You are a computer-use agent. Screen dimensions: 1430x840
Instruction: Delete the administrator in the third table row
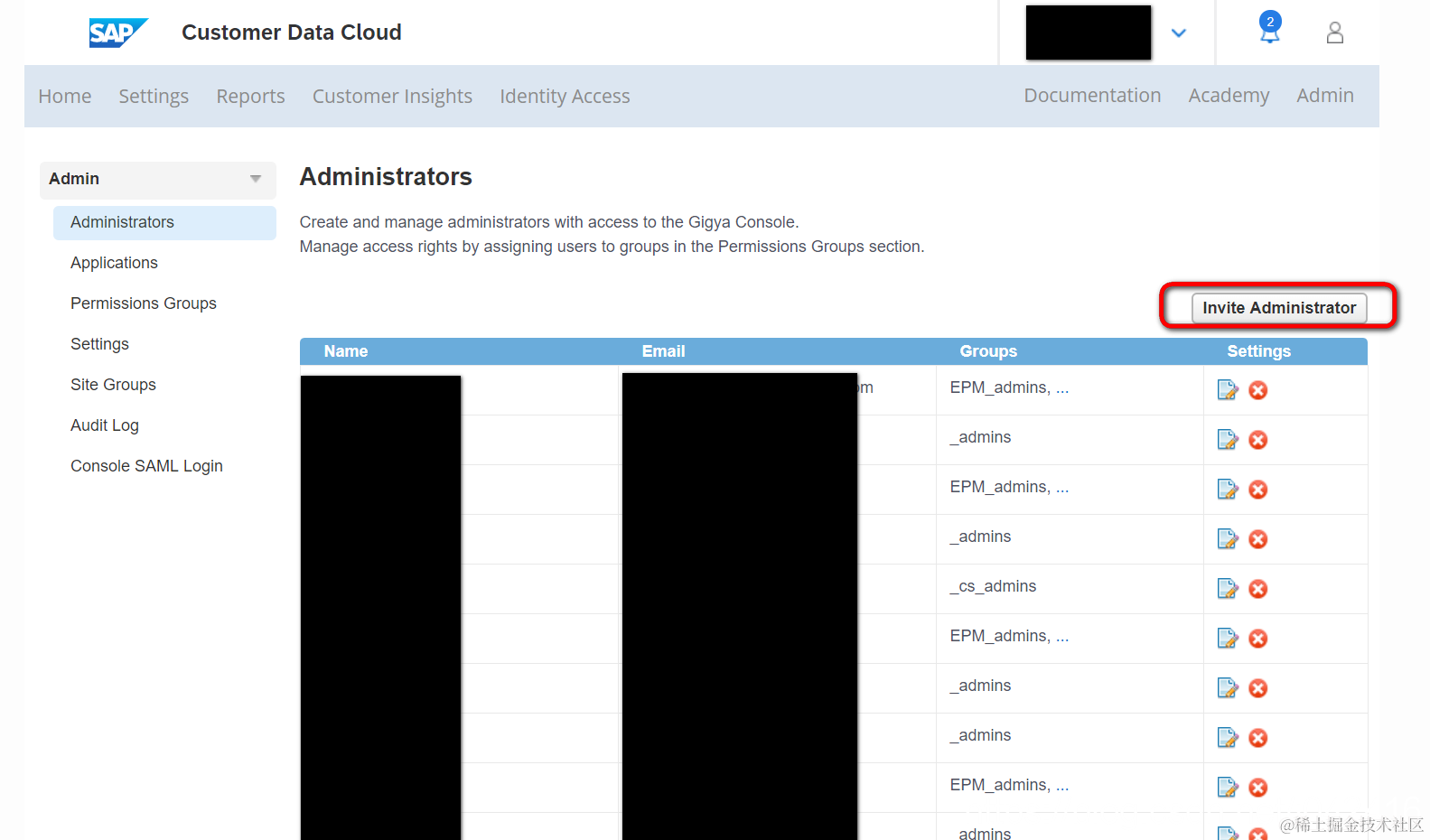(1257, 490)
